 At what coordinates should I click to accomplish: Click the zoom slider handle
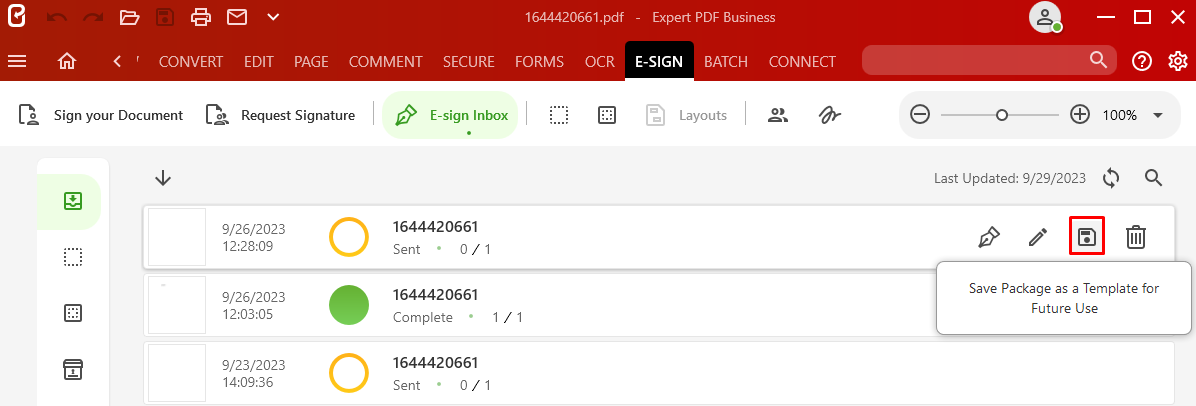point(1002,115)
